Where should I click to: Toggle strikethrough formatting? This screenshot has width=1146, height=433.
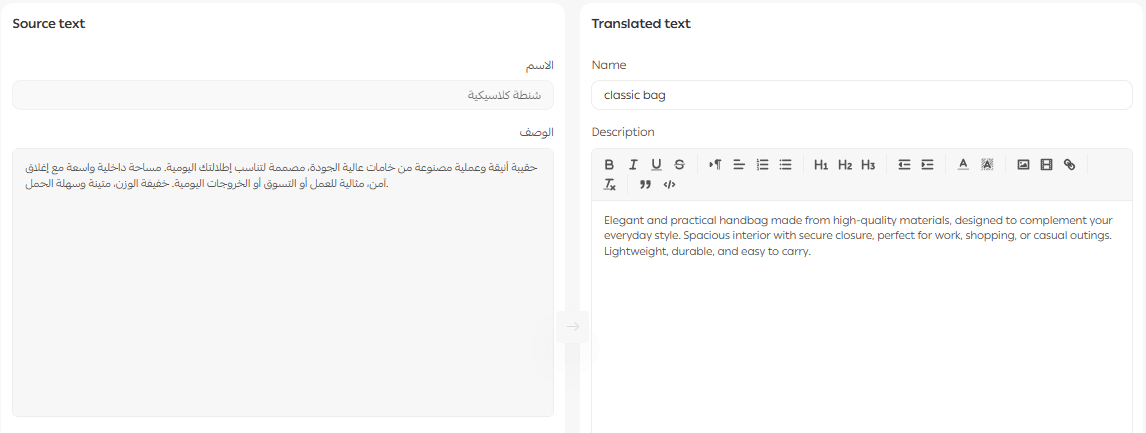tap(680, 165)
